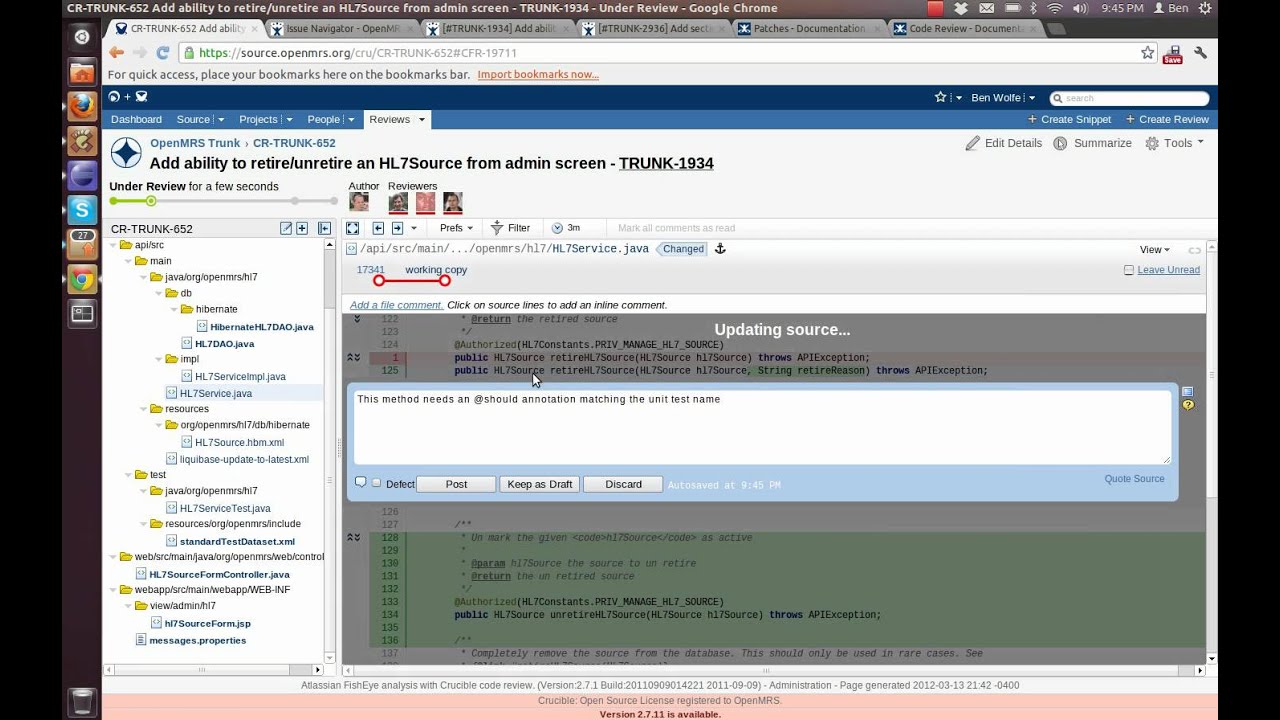Go to previous file using left arrow icon
The width and height of the screenshot is (1280, 720).
(378, 228)
